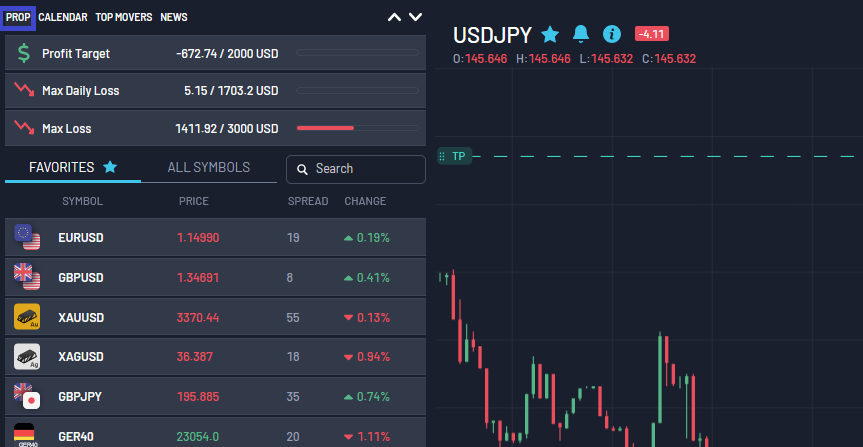Show USDJPY symbol info icon

tap(612, 35)
